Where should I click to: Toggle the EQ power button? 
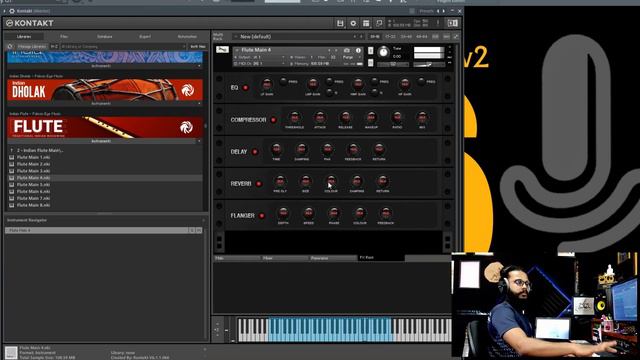(246, 87)
